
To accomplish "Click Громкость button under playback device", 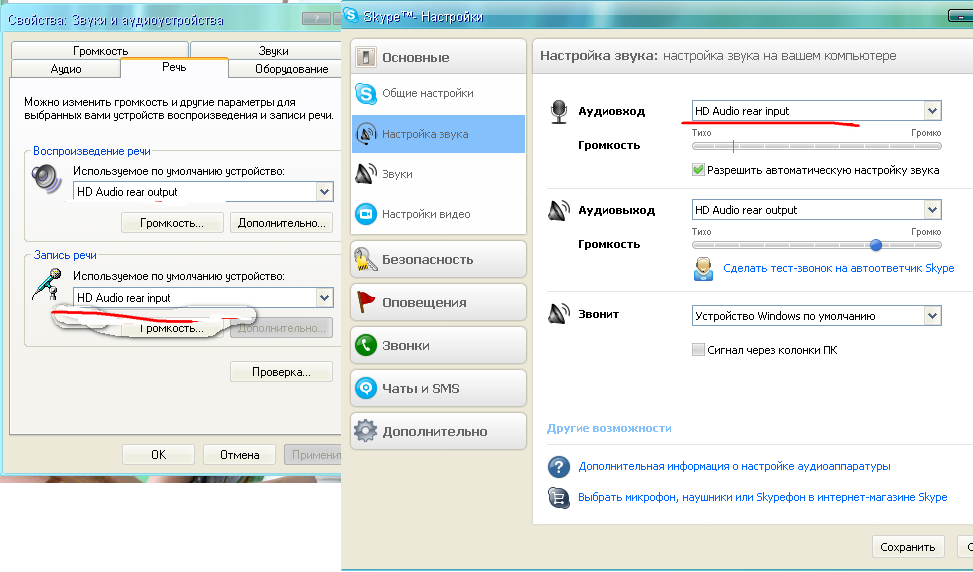I will pyautogui.click(x=172, y=223).
